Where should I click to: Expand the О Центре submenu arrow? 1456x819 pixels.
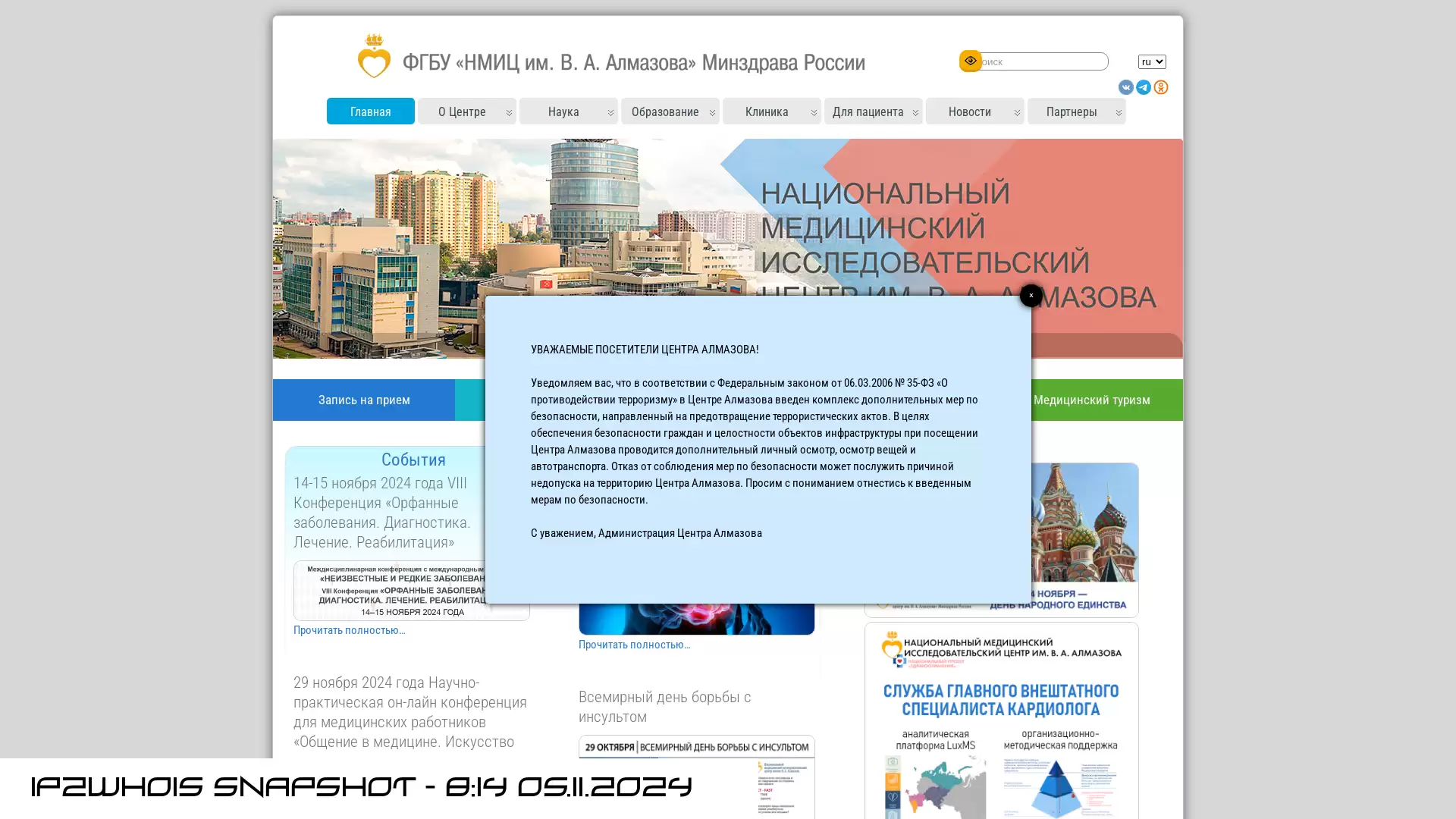tap(510, 112)
